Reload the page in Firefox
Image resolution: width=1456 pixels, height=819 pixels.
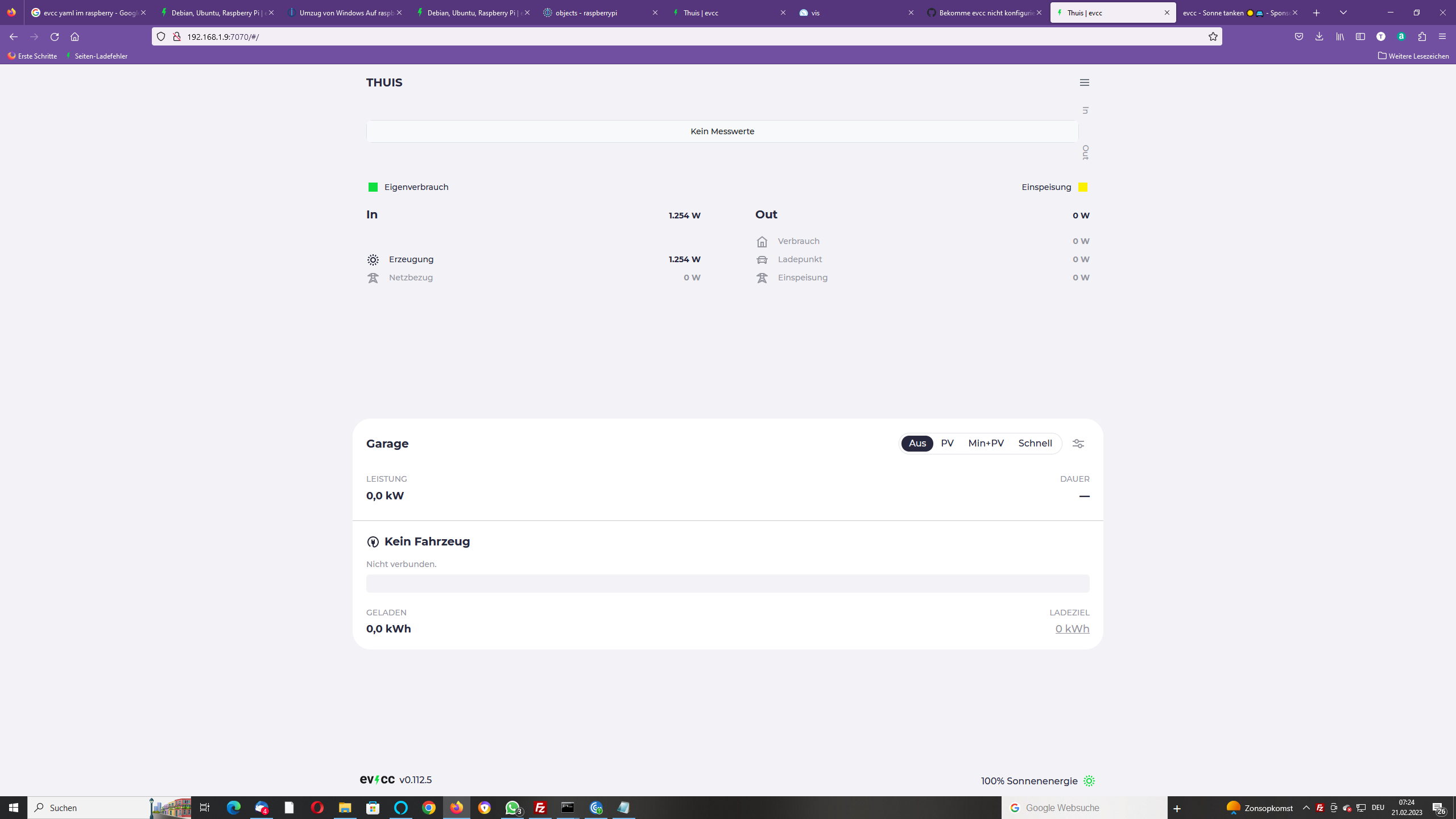point(55,36)
